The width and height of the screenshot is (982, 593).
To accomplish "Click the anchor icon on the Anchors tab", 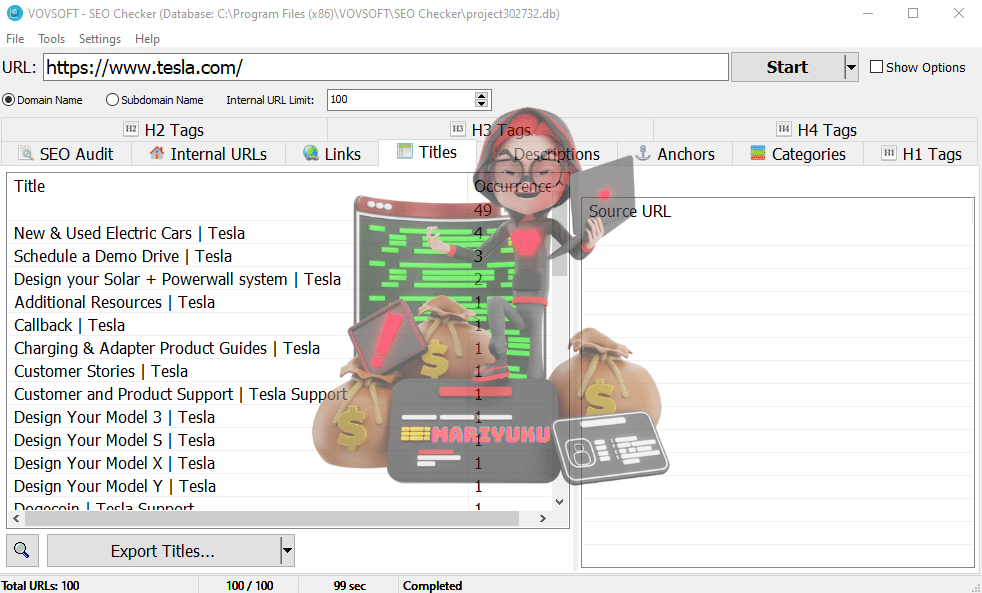I will click(641, 153).
